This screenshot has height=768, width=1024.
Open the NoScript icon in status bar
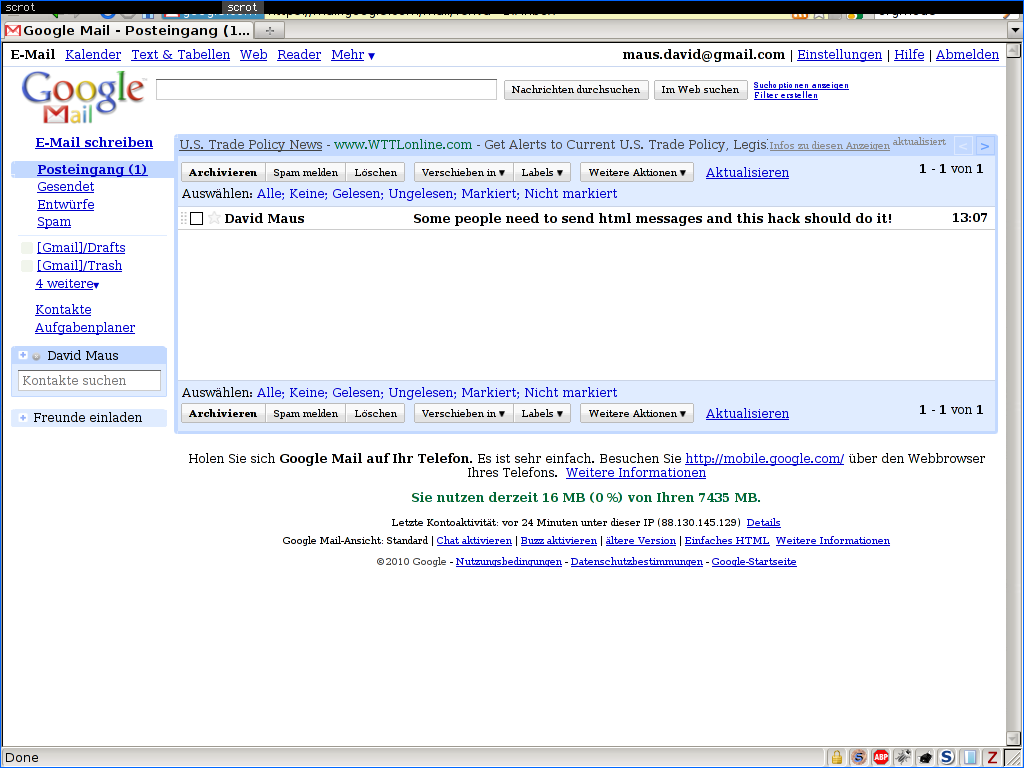tap(859, 758)
